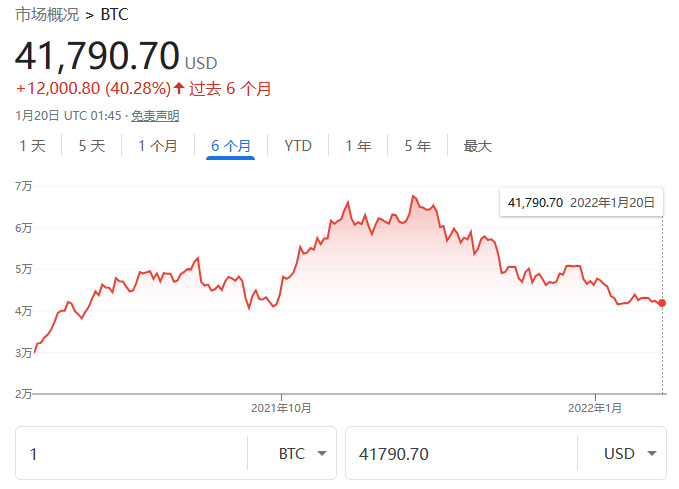Click the 2022年1月 axis label

[595, 408]
